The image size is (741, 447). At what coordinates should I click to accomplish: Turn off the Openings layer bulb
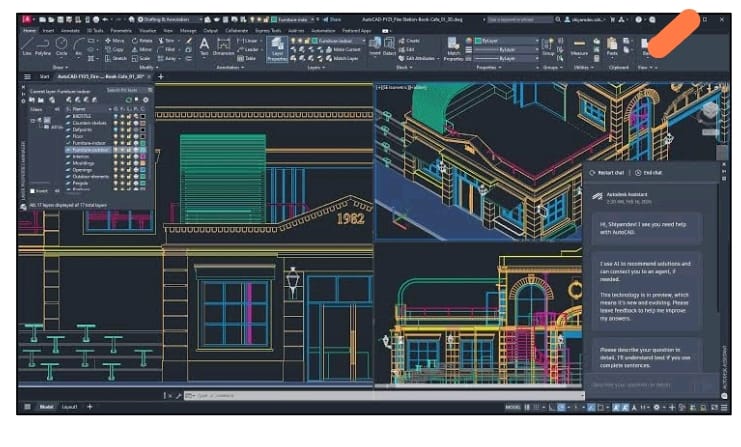pyautogui.click(x=117, y=170)
